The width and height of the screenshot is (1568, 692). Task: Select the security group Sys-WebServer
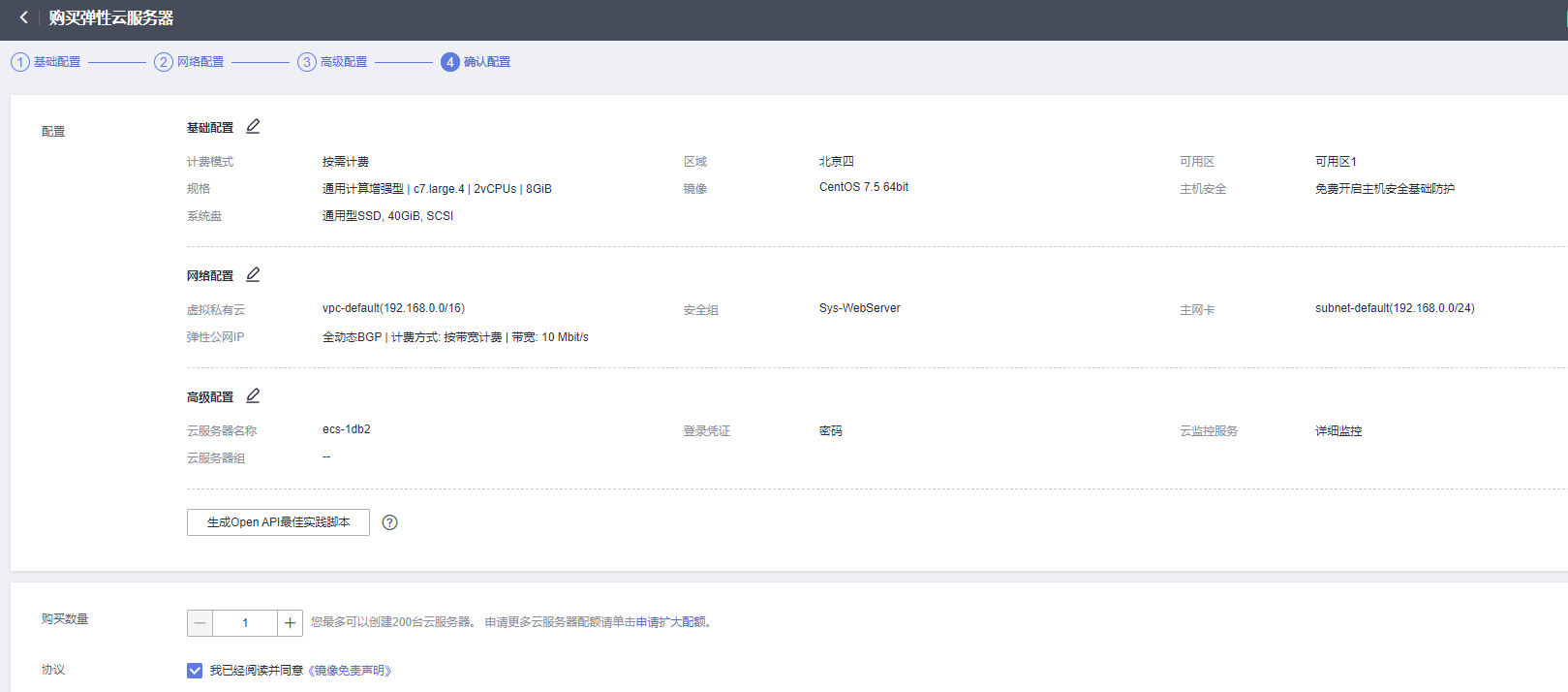pyautogui.click(x=860, y=308)
